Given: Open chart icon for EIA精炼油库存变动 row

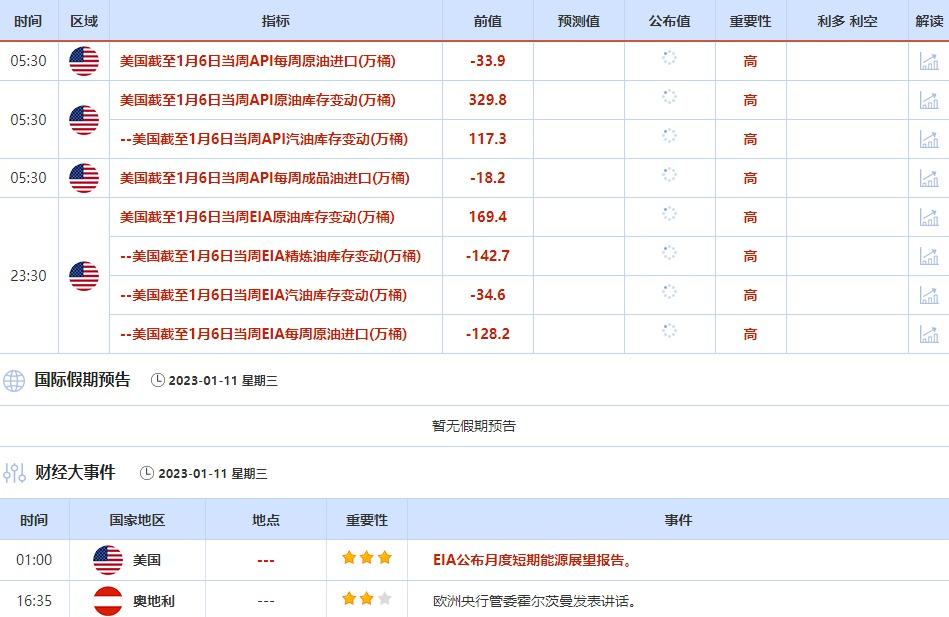Looking at the screenshot, I should tap(929, 256).
